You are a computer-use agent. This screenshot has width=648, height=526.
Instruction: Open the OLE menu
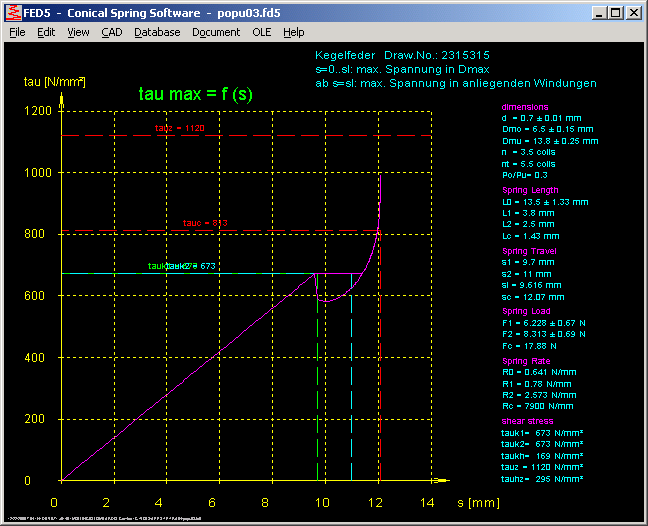(x=261, y=32)
